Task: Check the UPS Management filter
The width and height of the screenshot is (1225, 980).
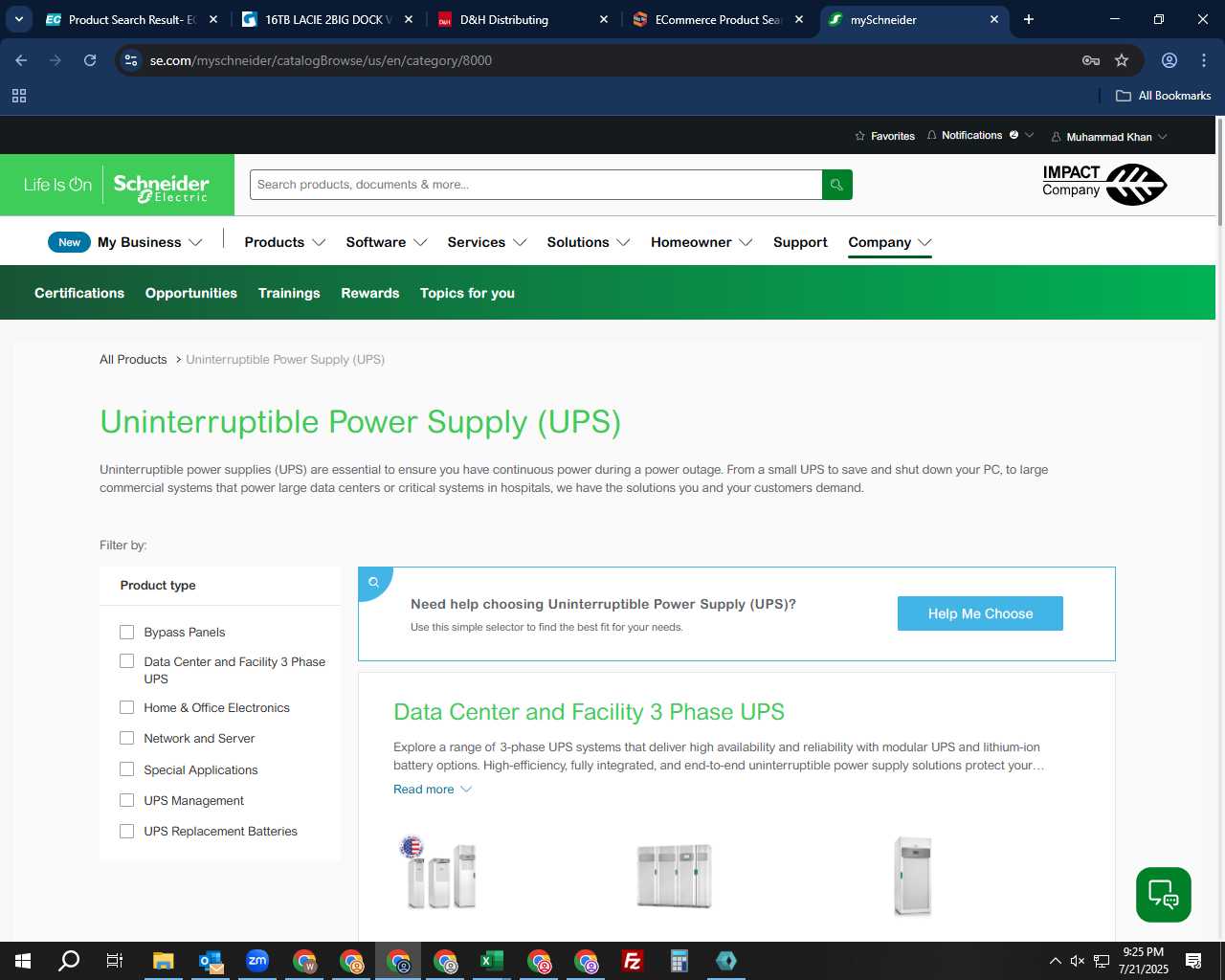Action: 126,800
